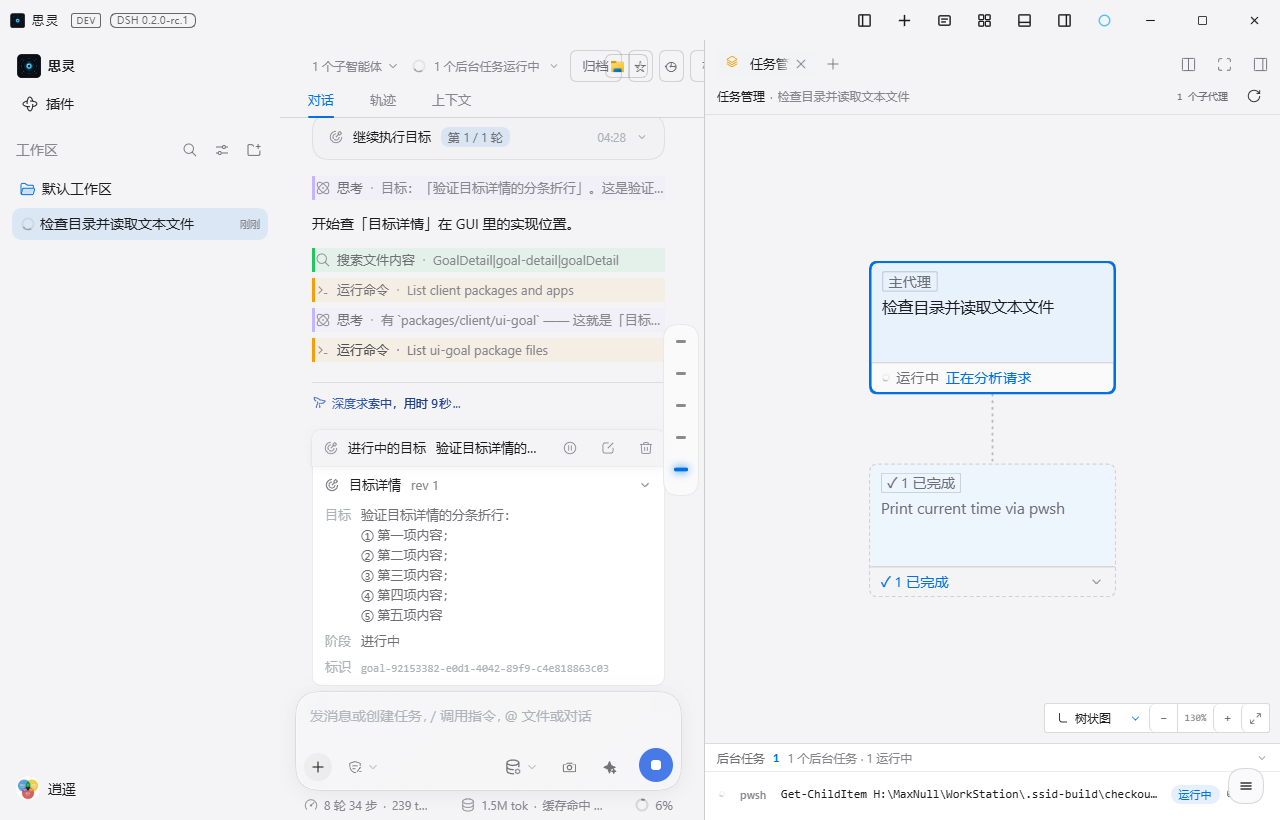Refresh the task management view
The height and width of the screenshot is (820, 1280).
point(1253,96)
